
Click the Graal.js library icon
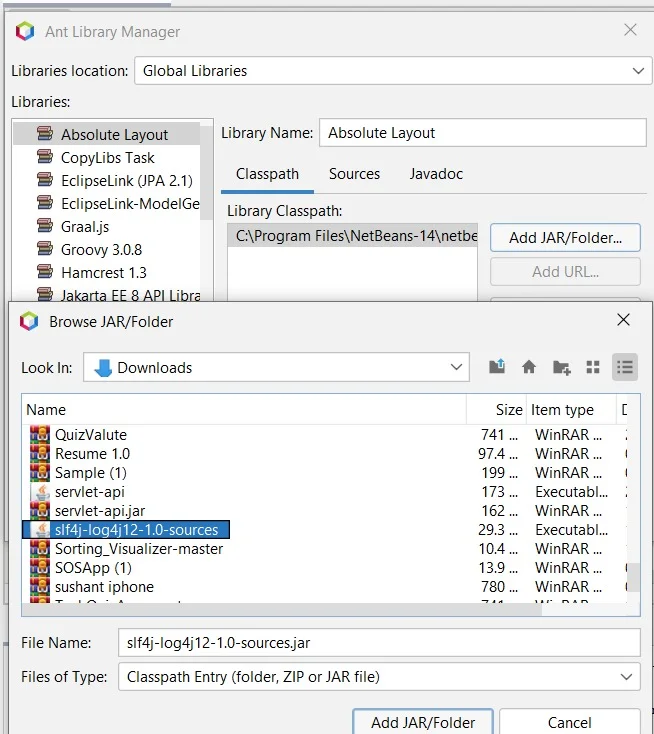pos(45,226)
